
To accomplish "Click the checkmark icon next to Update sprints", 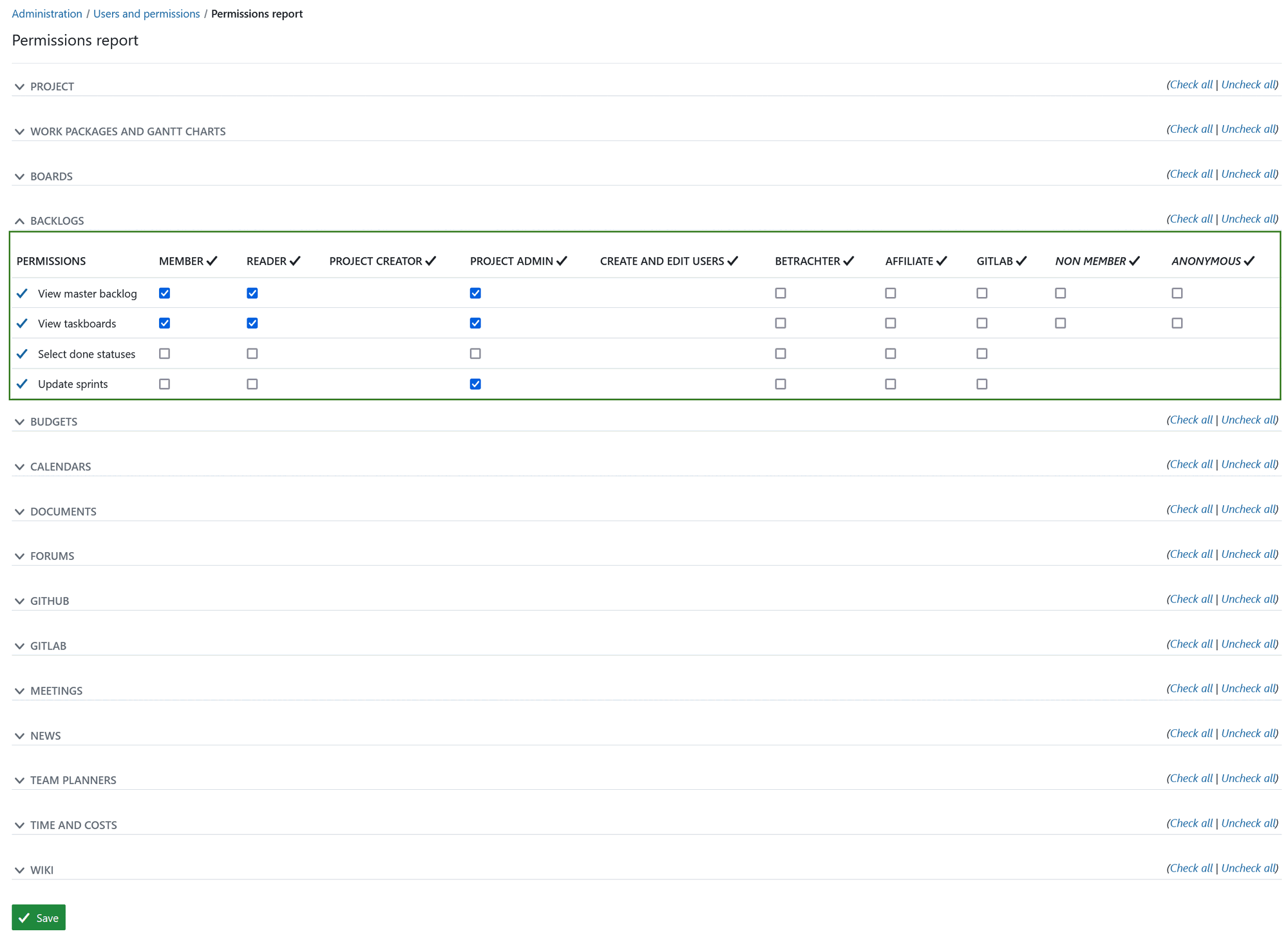I will click(22, 383).
